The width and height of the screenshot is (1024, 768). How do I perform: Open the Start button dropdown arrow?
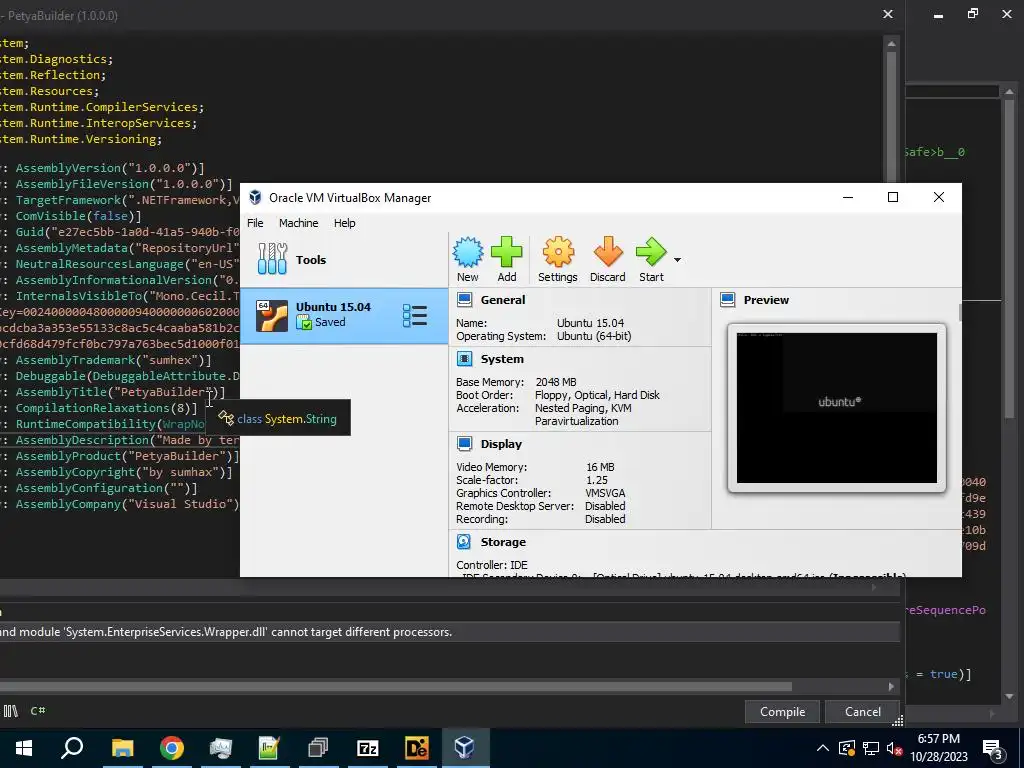pos(677,260)
